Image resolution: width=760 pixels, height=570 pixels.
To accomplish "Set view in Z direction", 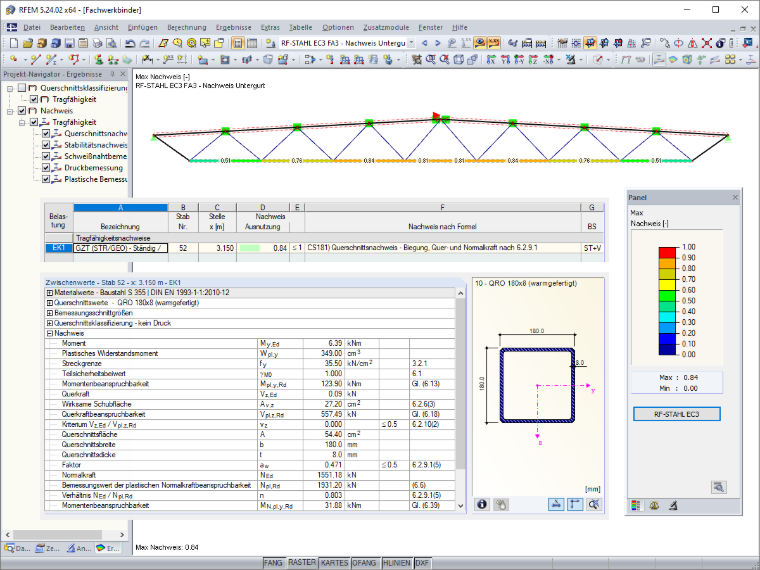I will point(533,59).
